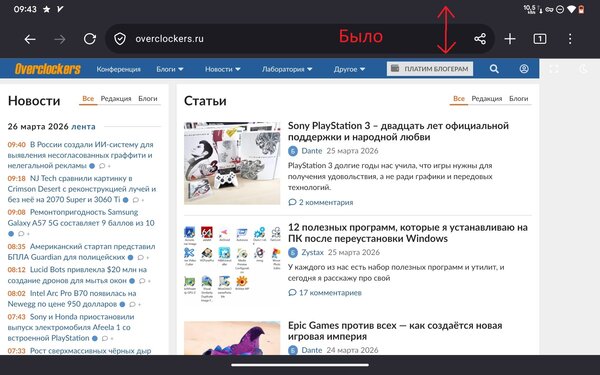Image resolution: width=600 pixels, height=375 pixels.
Task: Expand the Блоги dropdown menu
Action: (x=170, y=69)
